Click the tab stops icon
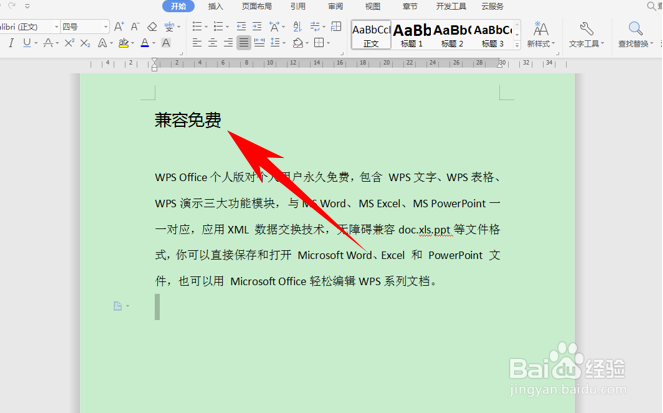The height and width of the screenshot is (413, 663). click(x=336, y=27)
